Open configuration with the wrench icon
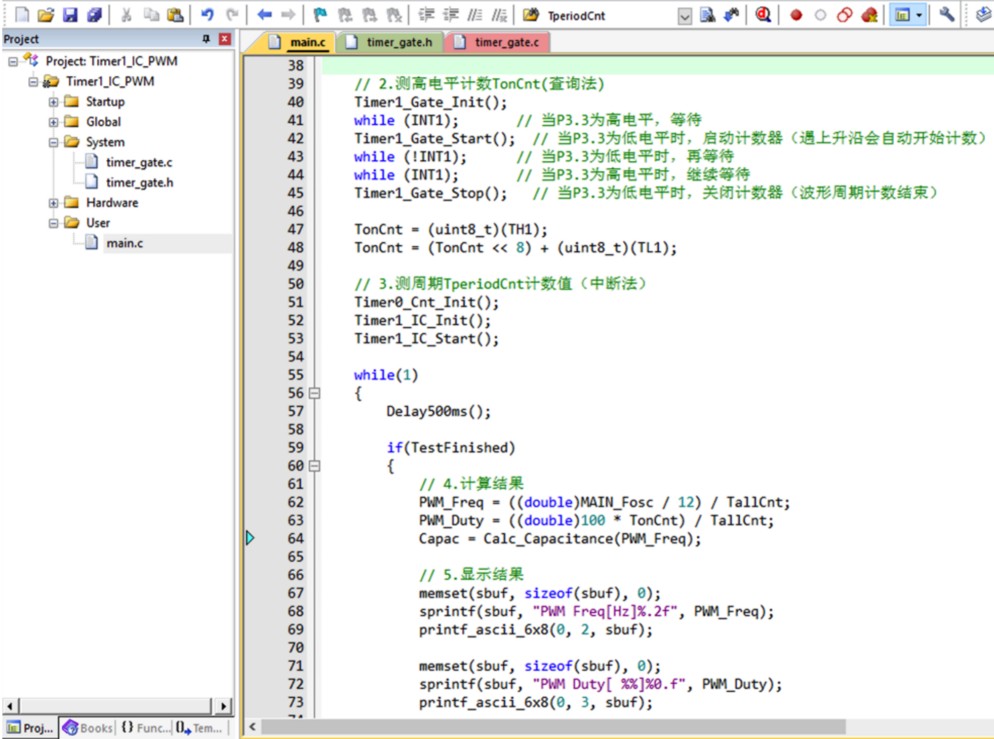 pos(947,15)
